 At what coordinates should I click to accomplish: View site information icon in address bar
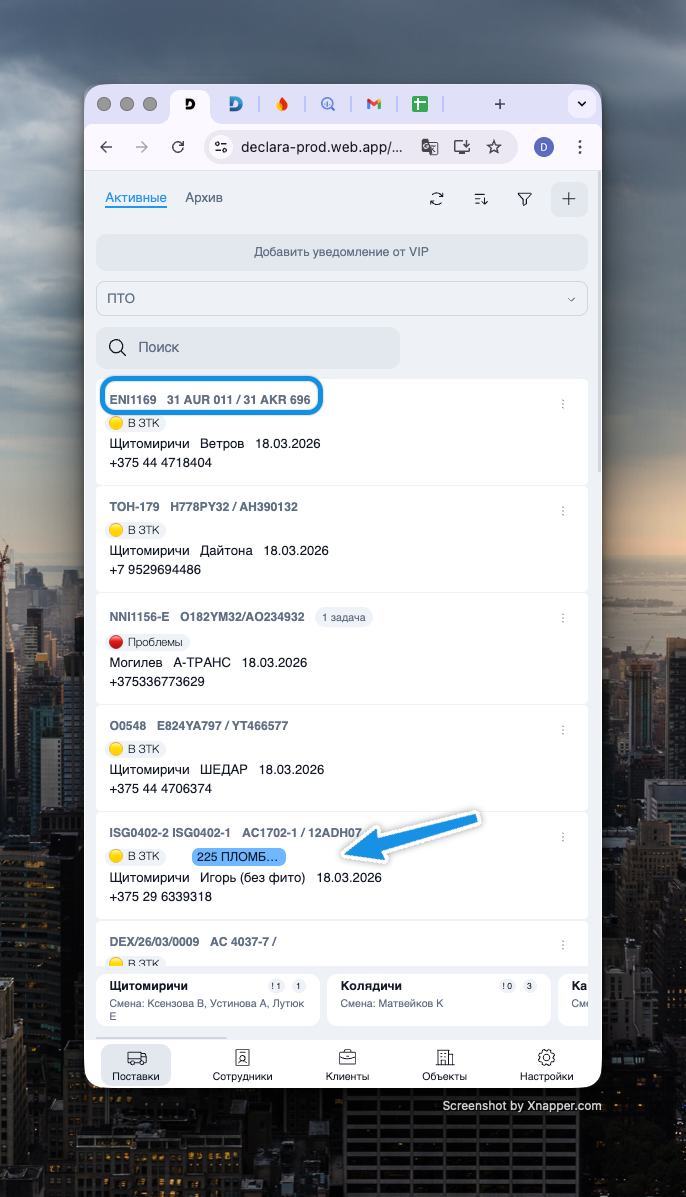[x=221, y=147]
